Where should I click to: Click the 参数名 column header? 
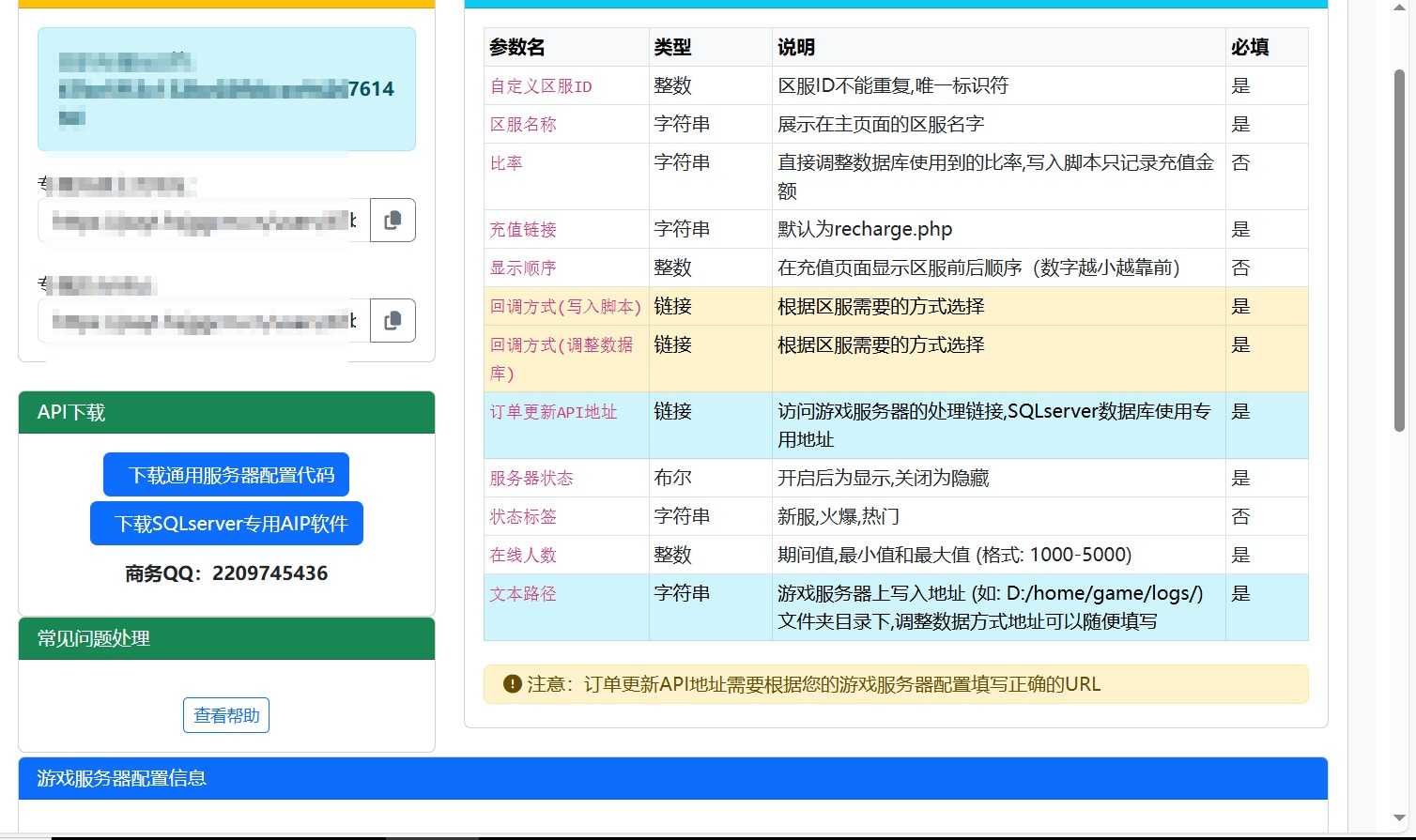click(517, 48)
